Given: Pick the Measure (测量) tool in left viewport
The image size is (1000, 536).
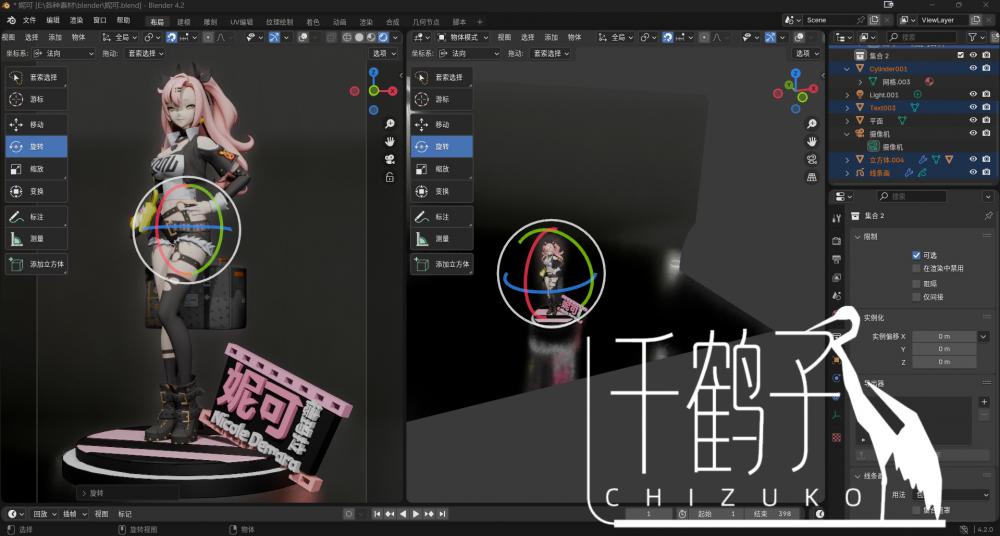Looking at the screenshot, I should point(36,239).
